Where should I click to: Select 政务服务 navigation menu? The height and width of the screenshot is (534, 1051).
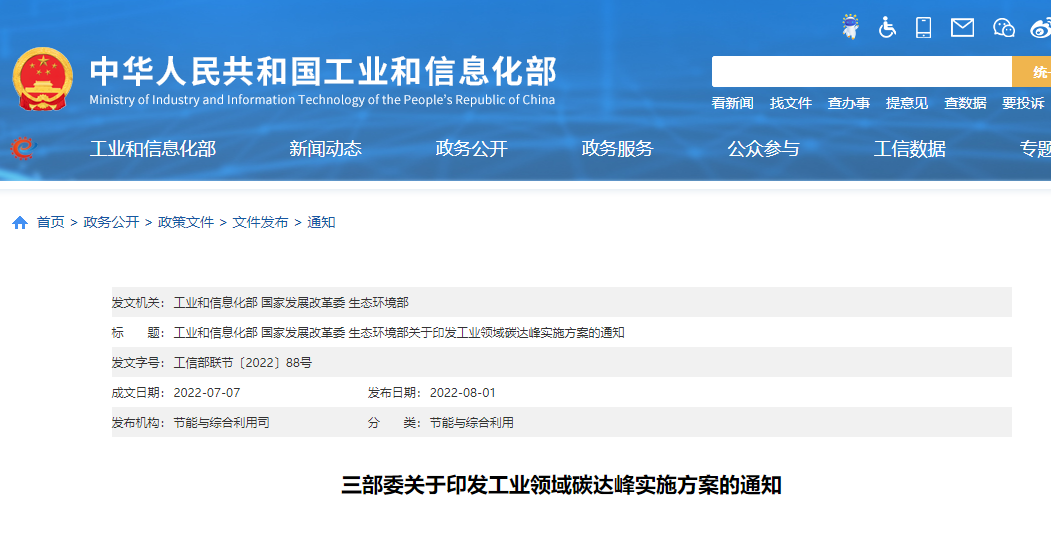tap(617, 149)
